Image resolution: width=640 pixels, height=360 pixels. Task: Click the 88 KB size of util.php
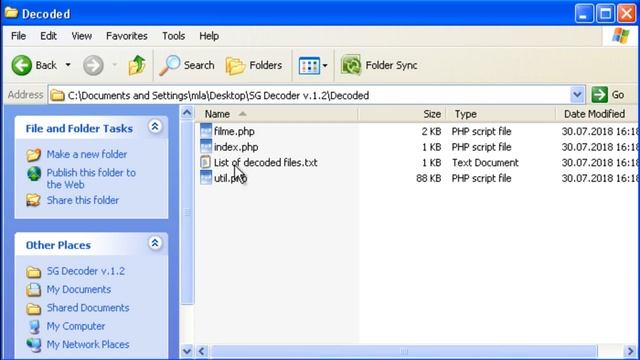pyautogui.click(x=429, y=178)
